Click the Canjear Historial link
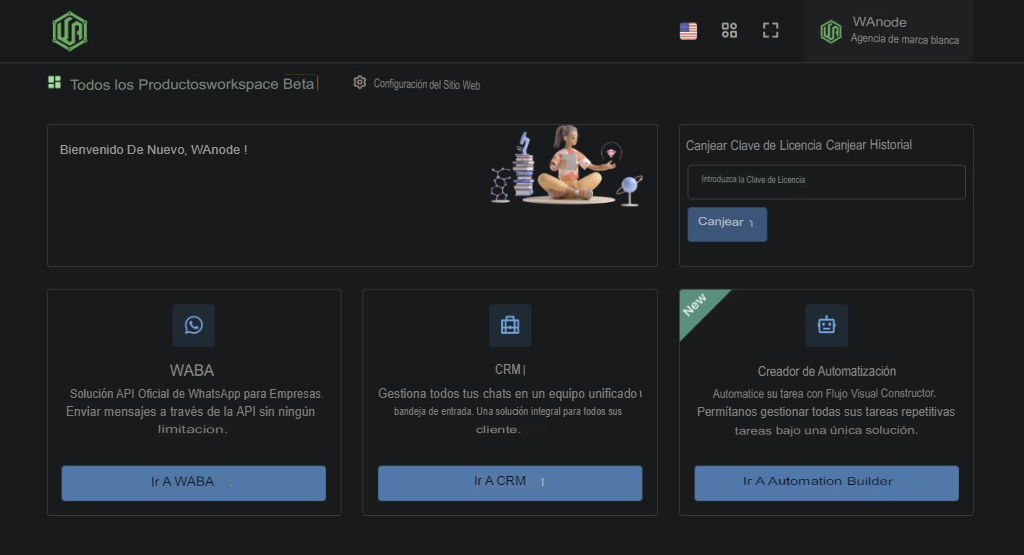Viewport: 1024px width, 555px height. click(869, 145)
